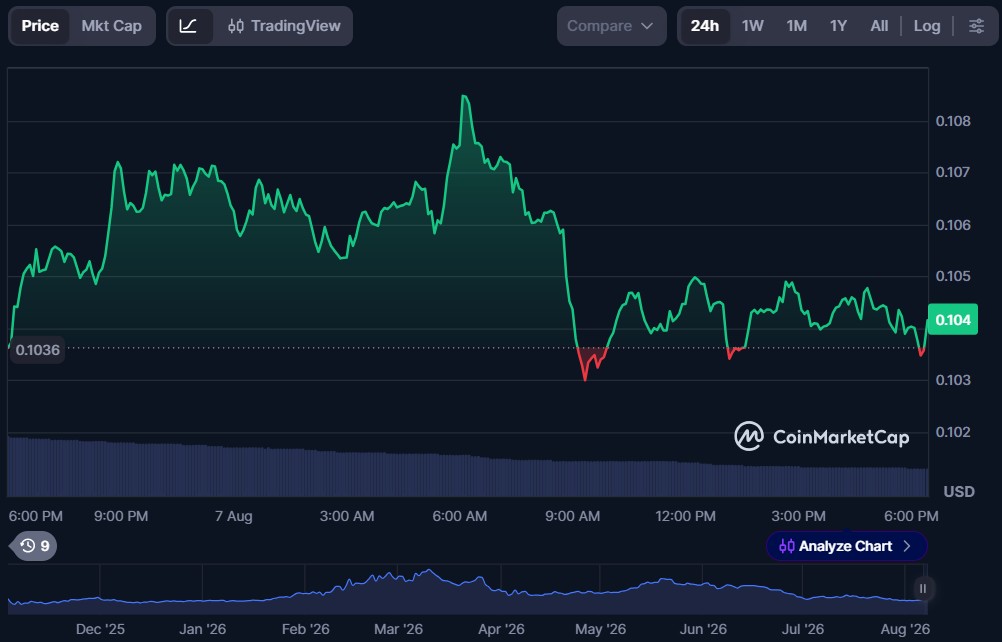1002x642 pixels.
Task: Click the 9:00 AM axis label
Action: 573,516
